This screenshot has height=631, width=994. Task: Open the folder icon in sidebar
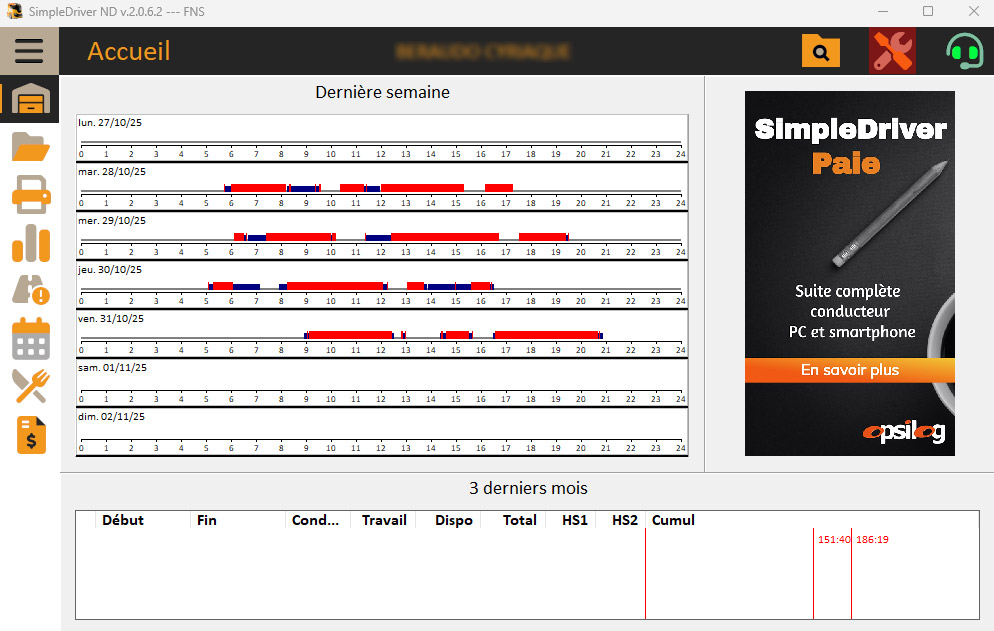30,148
